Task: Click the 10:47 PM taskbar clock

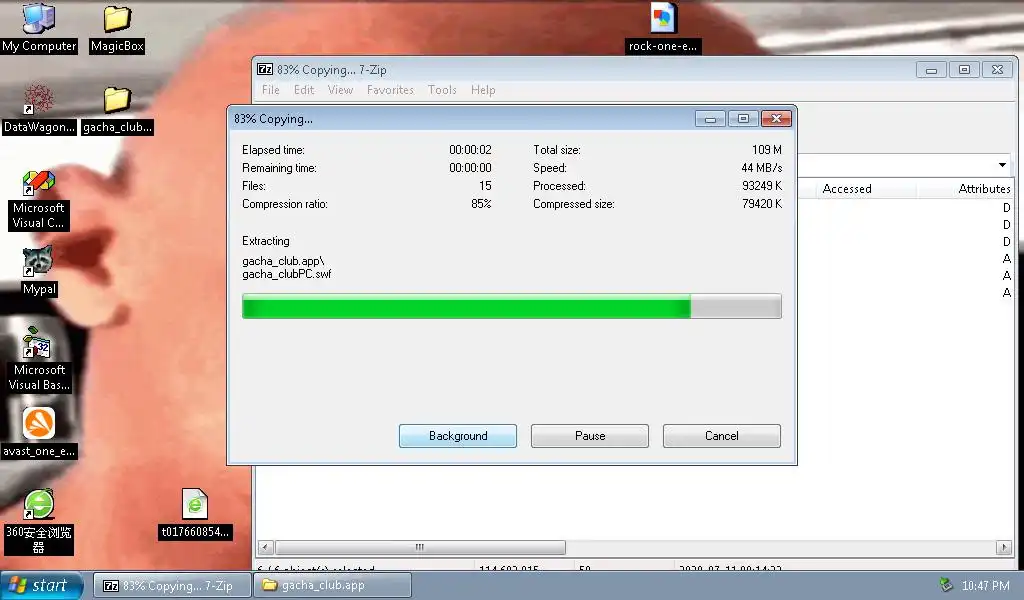Action: point(985,586)
